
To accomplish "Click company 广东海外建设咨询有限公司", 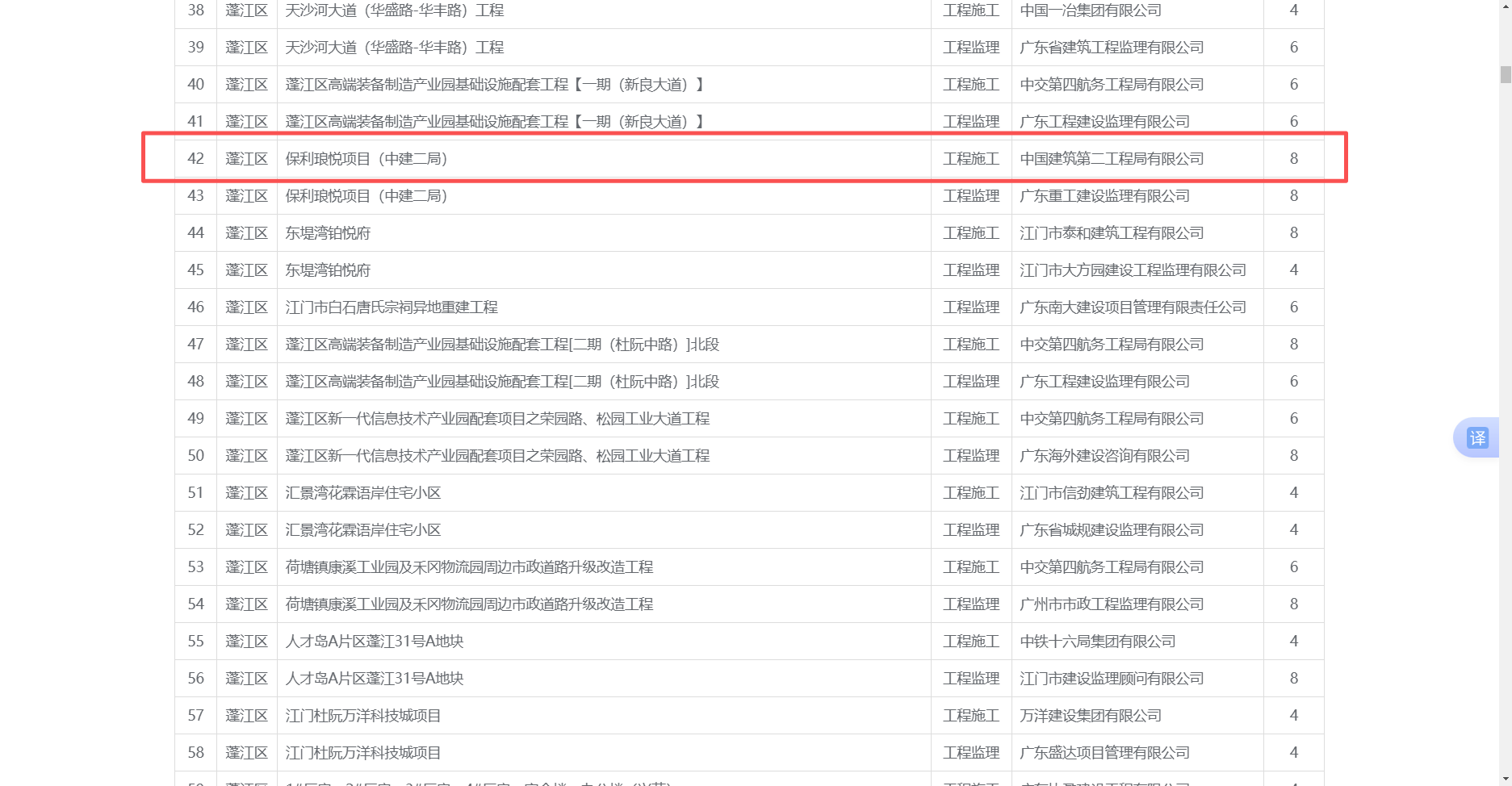I will pos(1105,456).
